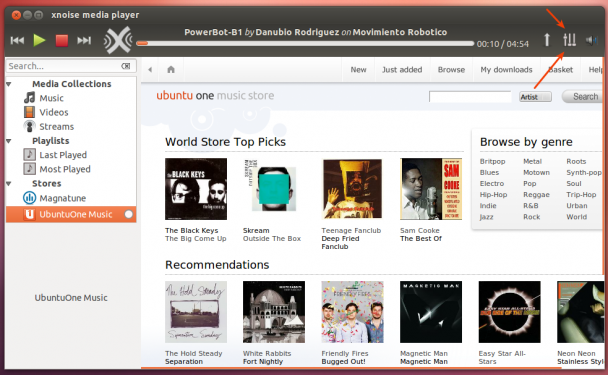Open the Artist search type dropdown
Viewport: 608px width, 375px height.
[535, 97]
